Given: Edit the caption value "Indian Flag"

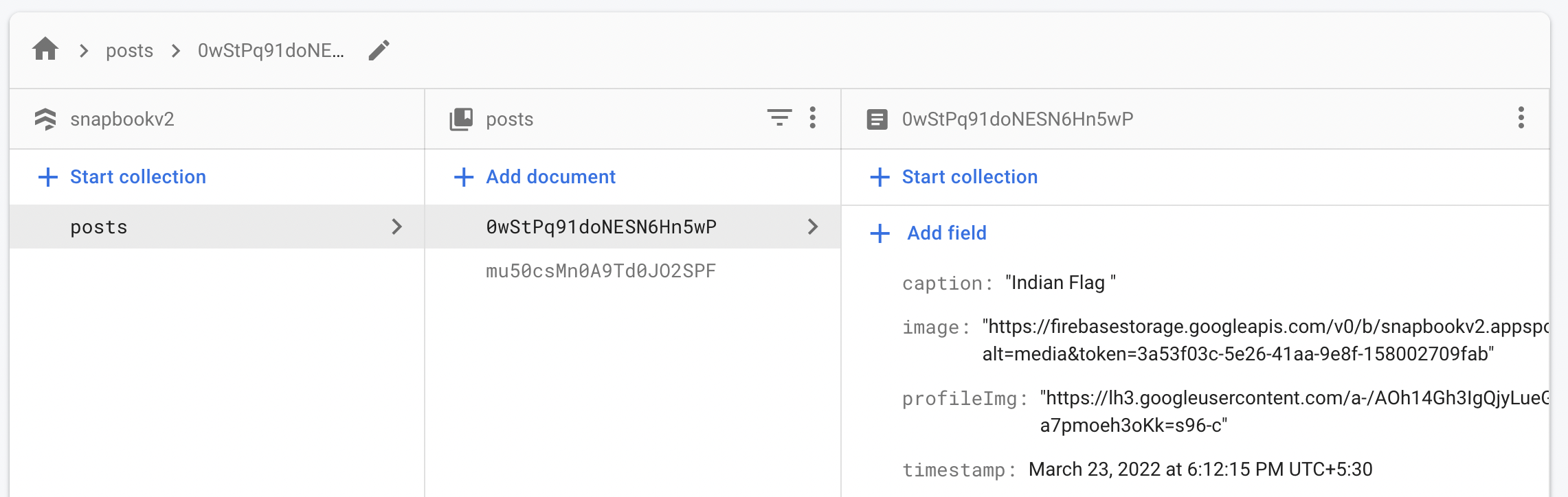Looking at the screenshot, I should pyautogui.click(x=1060, y=283).
